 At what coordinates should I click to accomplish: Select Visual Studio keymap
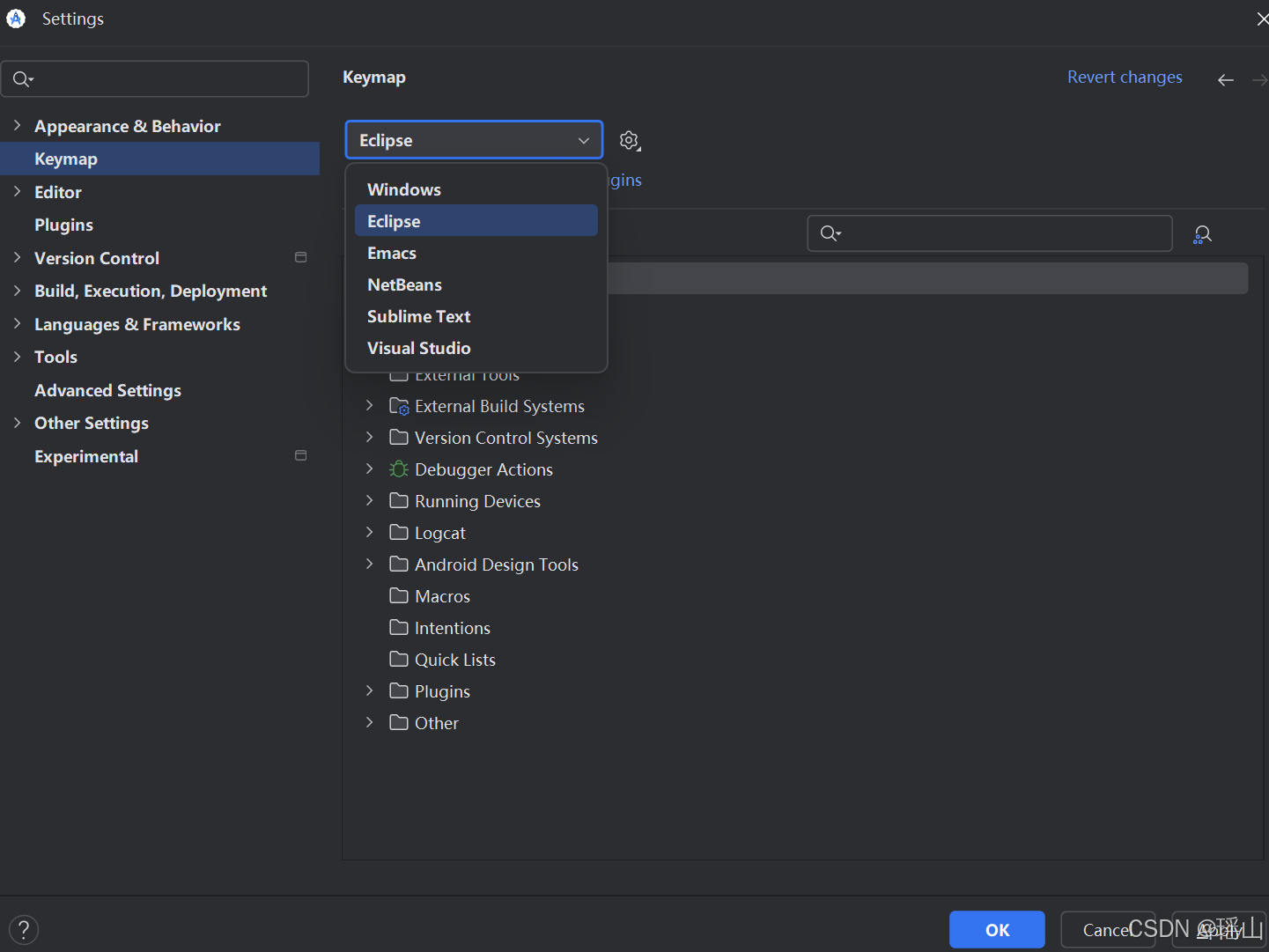(x=476, y=348)
